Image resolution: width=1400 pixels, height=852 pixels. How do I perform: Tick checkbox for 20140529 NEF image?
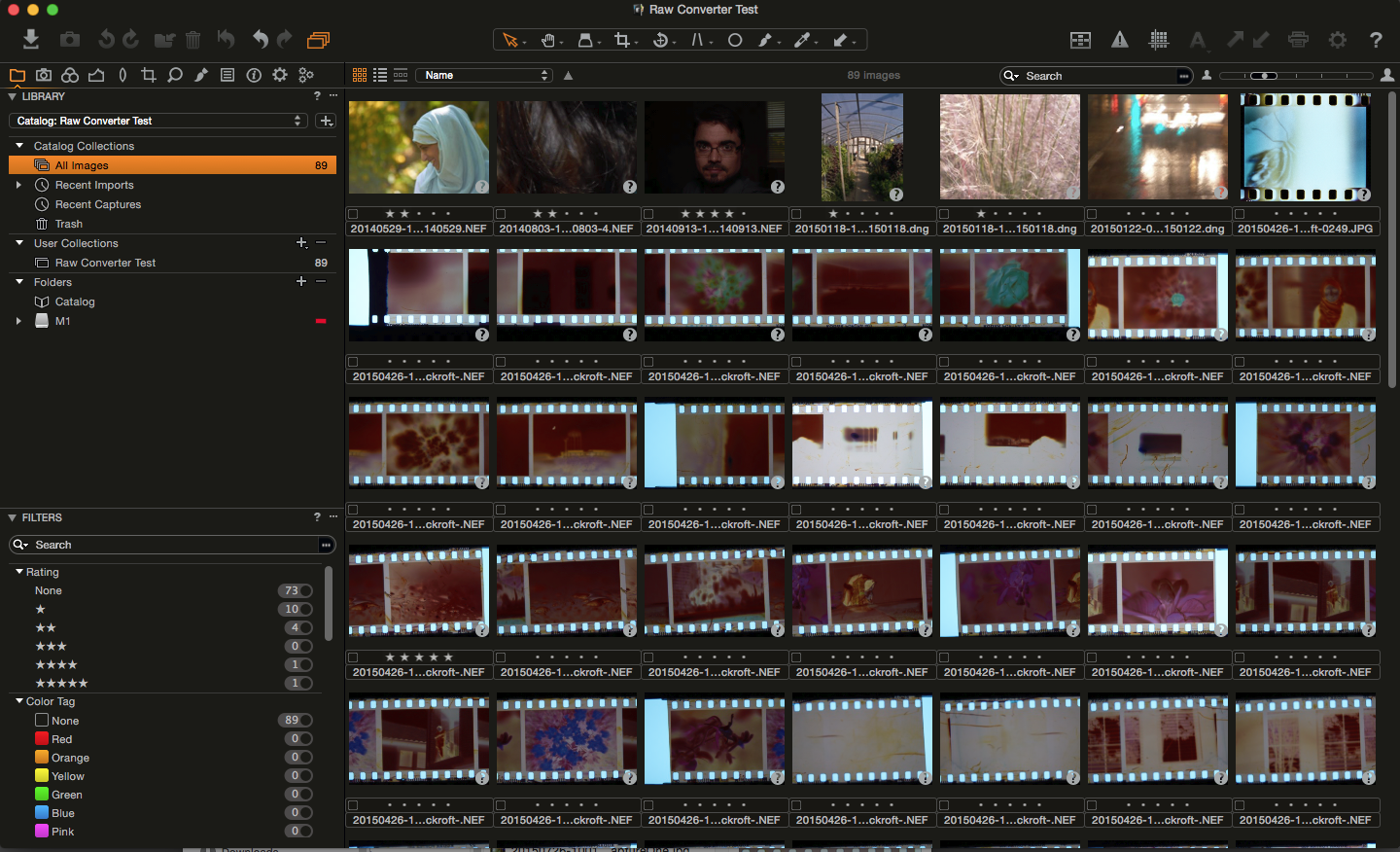pos(354,214)
